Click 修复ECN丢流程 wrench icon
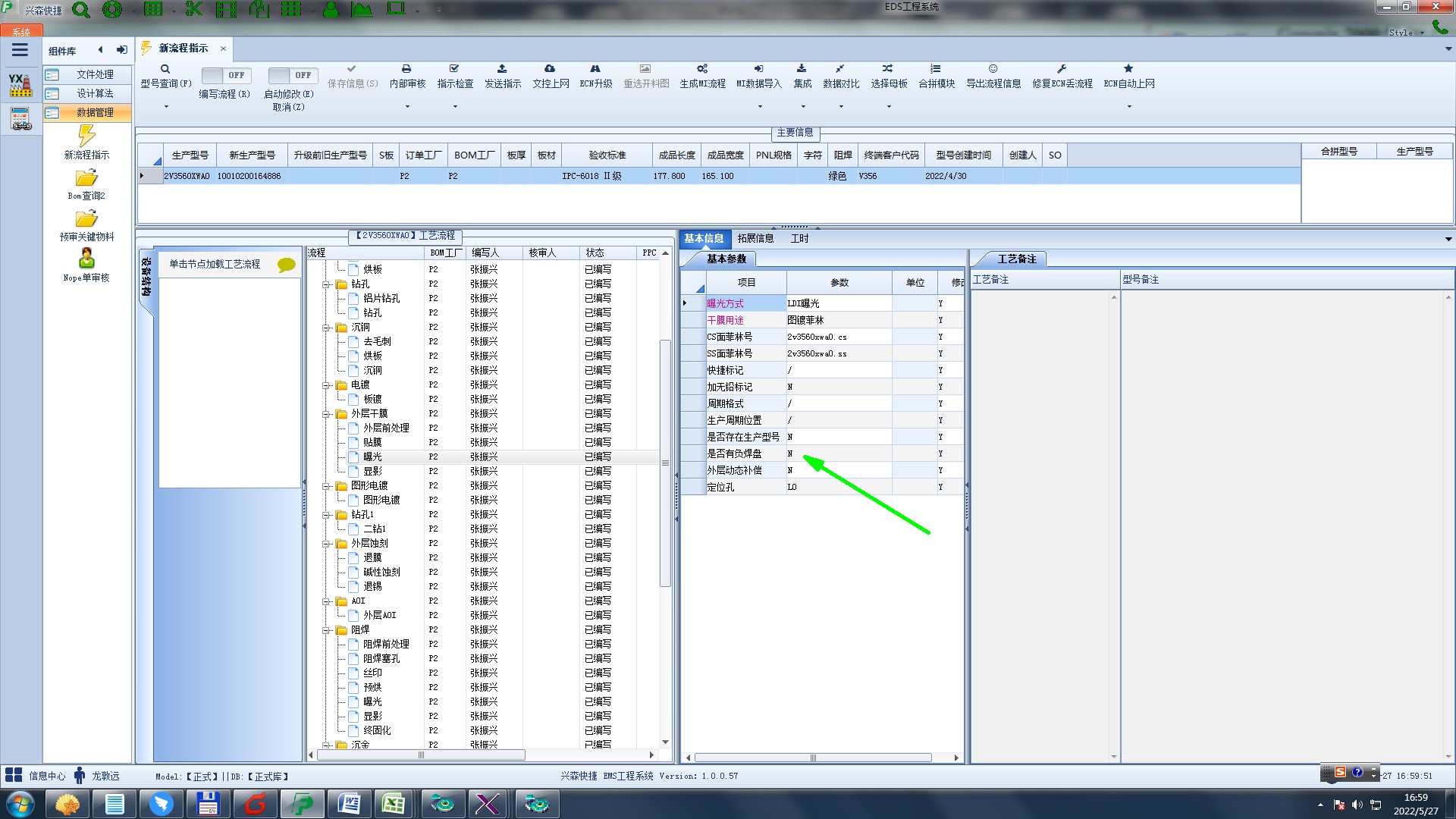This screenshot has width=1456, height=819. pos(1062,69)
